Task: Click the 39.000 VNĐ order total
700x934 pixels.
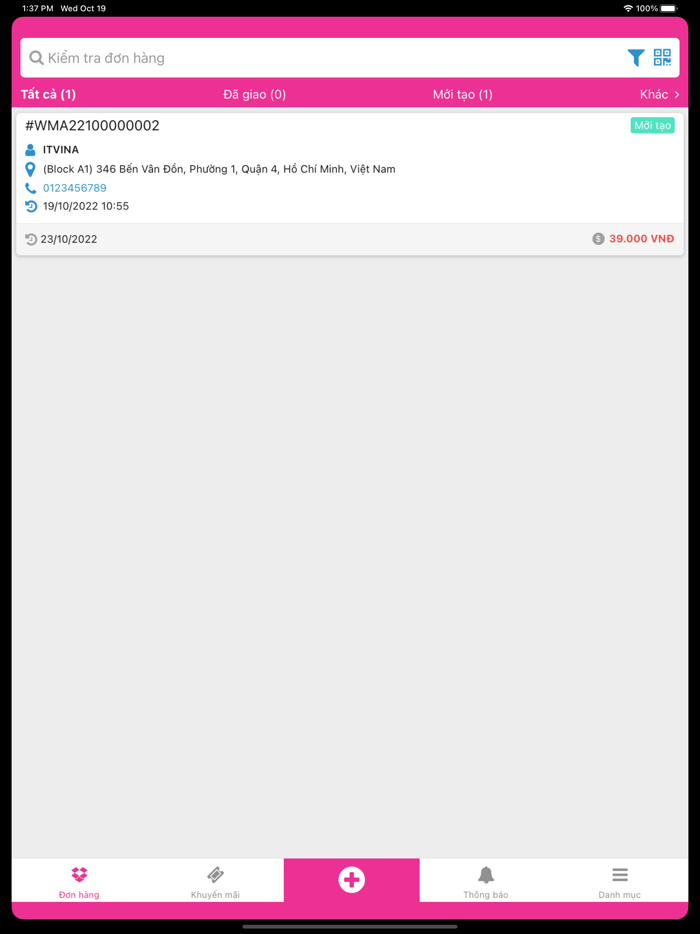Action: (642, 239)
